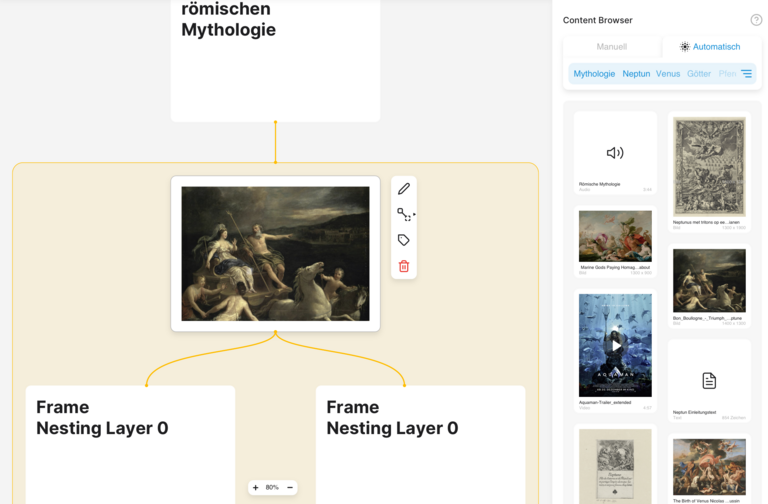Screen dimensions: 768x504
Task: Delete the node with the red trash icon
Action: (404, 266)
